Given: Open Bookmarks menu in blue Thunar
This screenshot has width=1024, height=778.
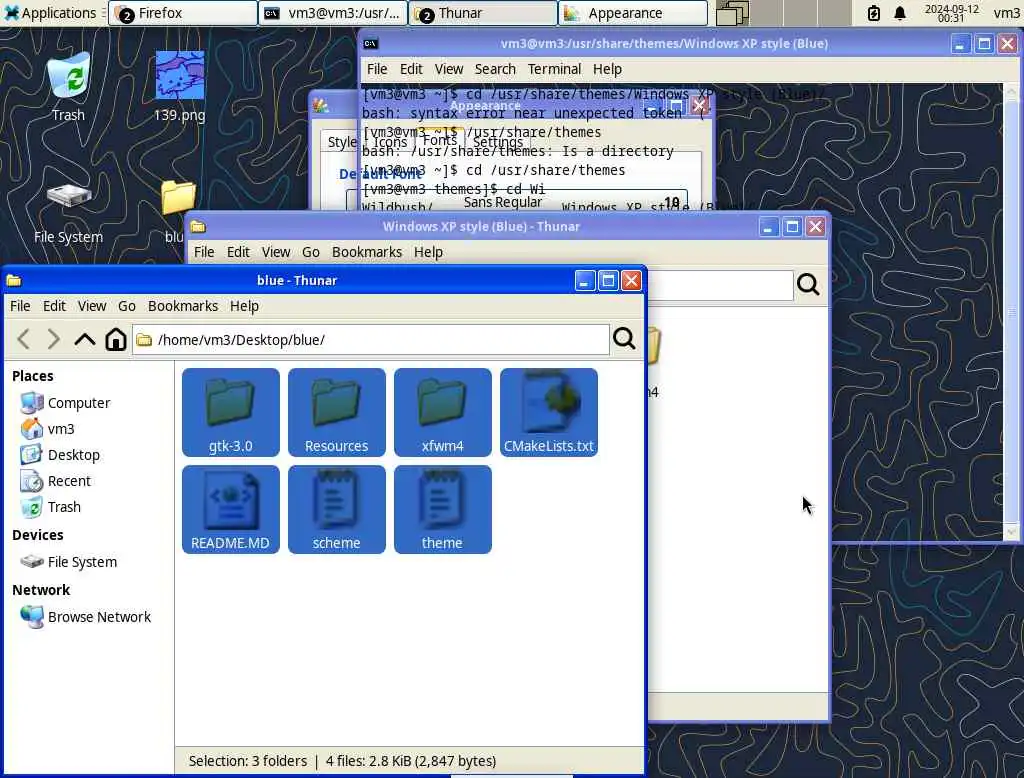Looking at the screenshot, I should pos(183,306).
